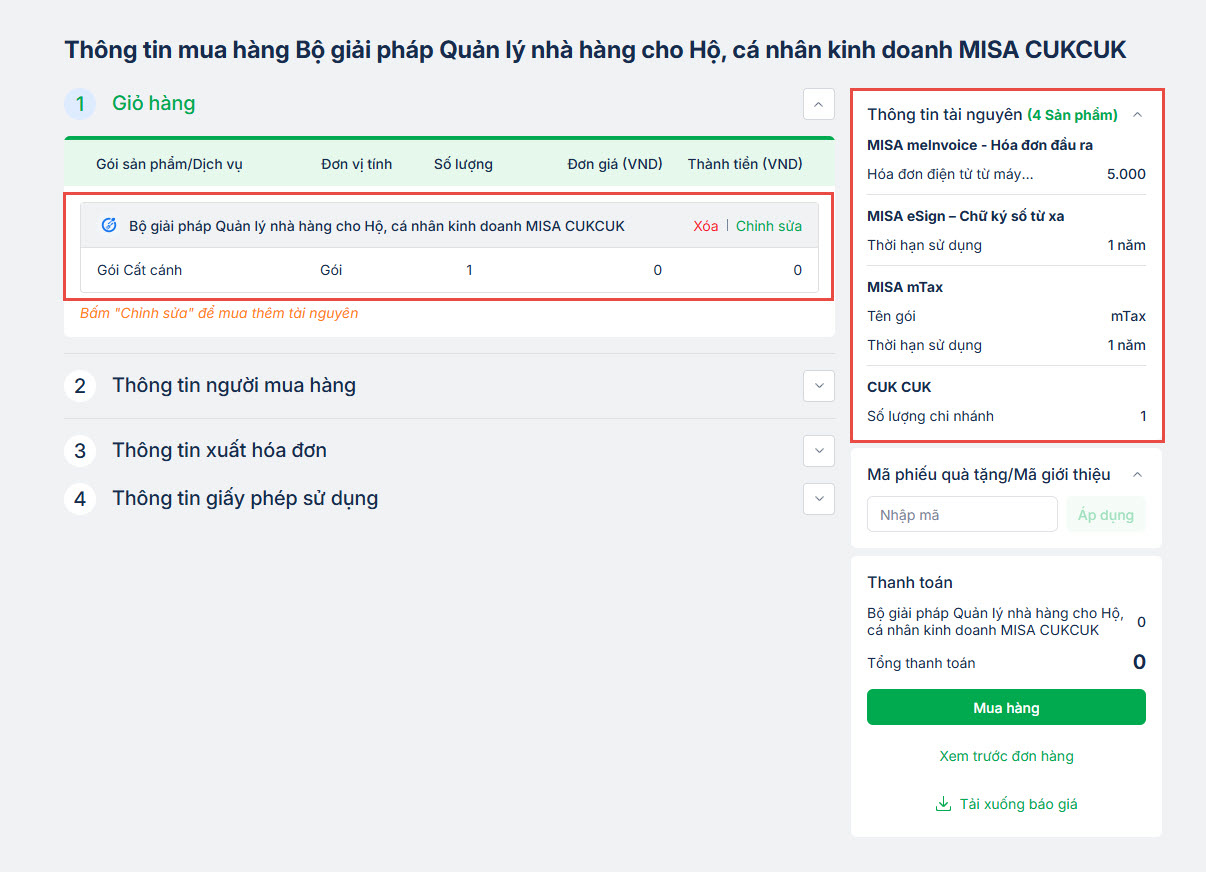Focus the Nhập mã voucher input field
1206x872 pixels.
961,515
